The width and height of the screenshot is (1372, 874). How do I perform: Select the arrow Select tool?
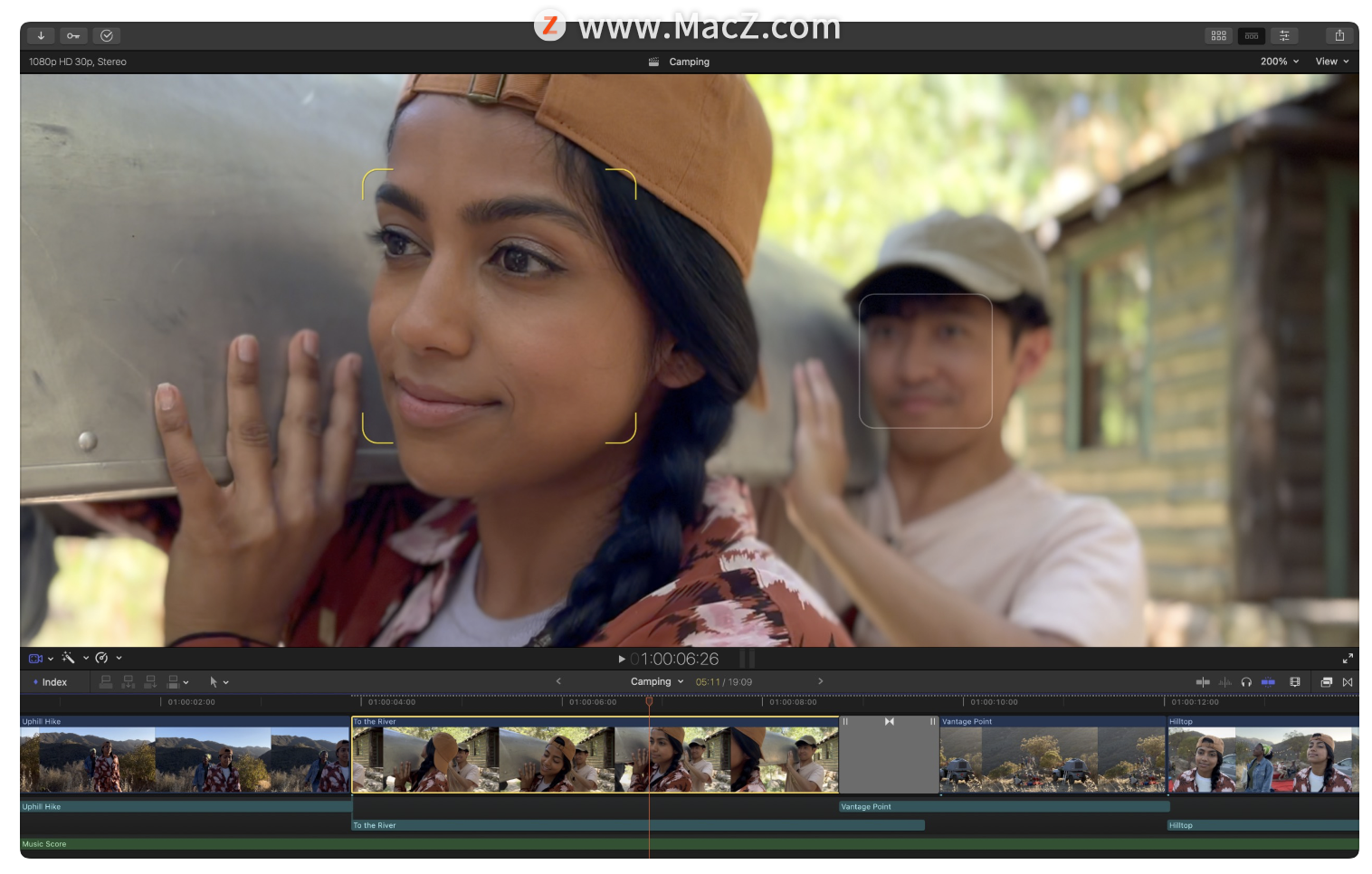pyautogui.click(x=214, y=682)
